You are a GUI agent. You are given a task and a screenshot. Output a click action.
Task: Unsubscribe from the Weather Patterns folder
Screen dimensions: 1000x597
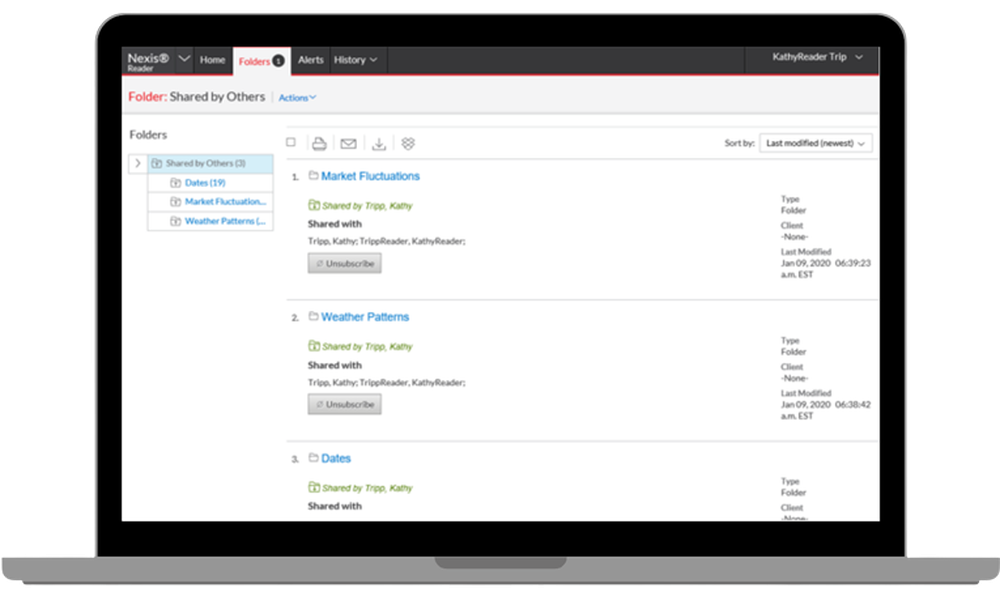344,404
